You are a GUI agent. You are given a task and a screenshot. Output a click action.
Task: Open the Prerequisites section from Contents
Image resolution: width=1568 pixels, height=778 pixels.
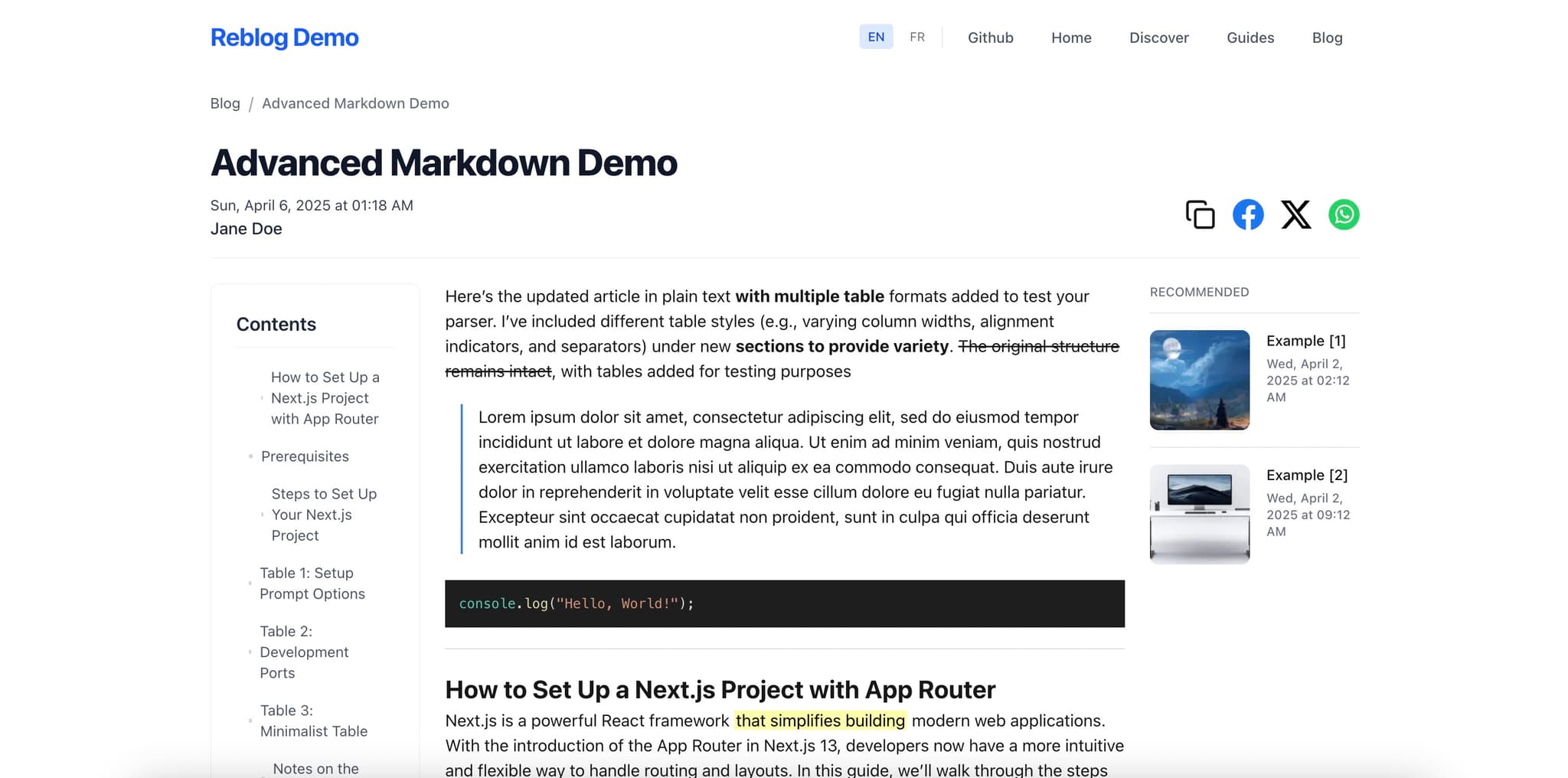(x=304, y=456)
